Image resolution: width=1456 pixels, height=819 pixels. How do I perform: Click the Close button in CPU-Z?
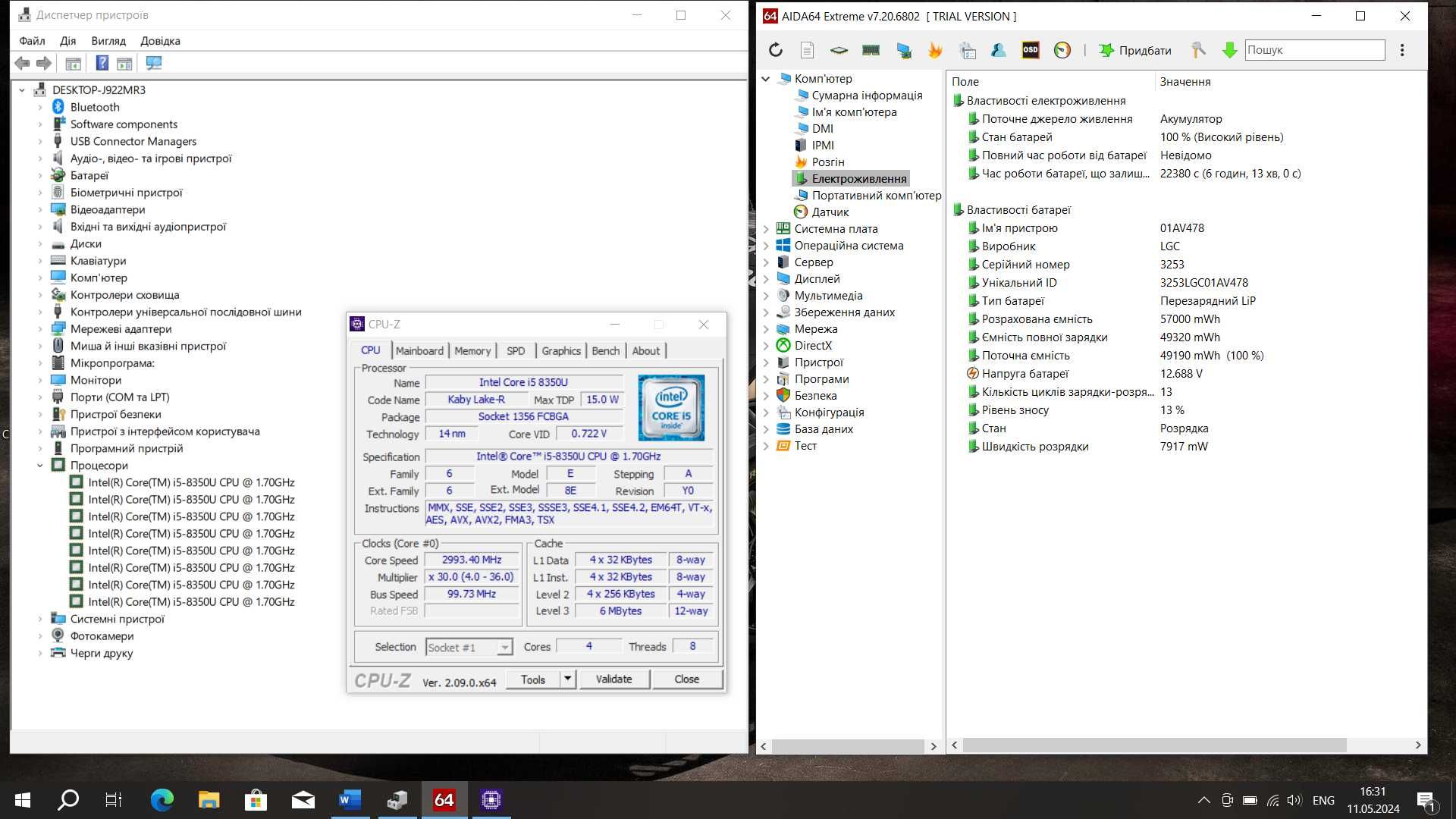[x=686, y=679]
